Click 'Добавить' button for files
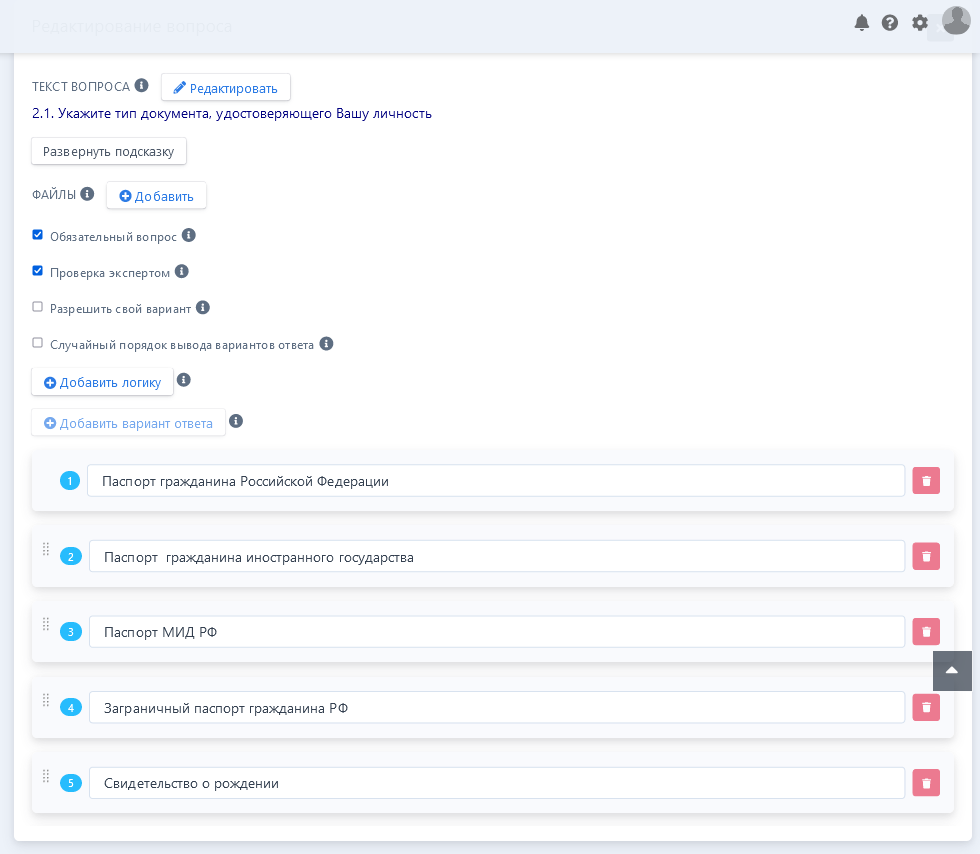This screenshot has height=854, width=980. tap(157, 196)
